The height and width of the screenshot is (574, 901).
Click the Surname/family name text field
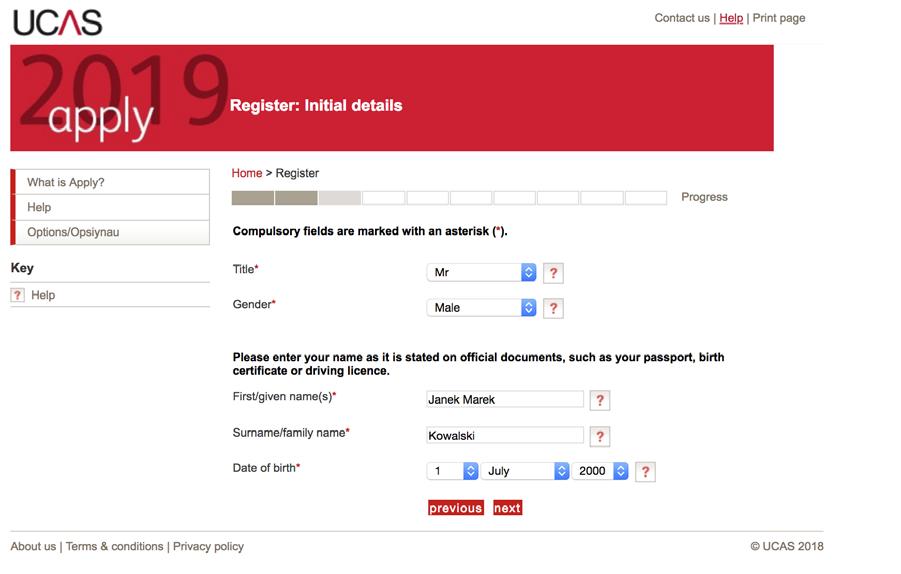(505, 436)
